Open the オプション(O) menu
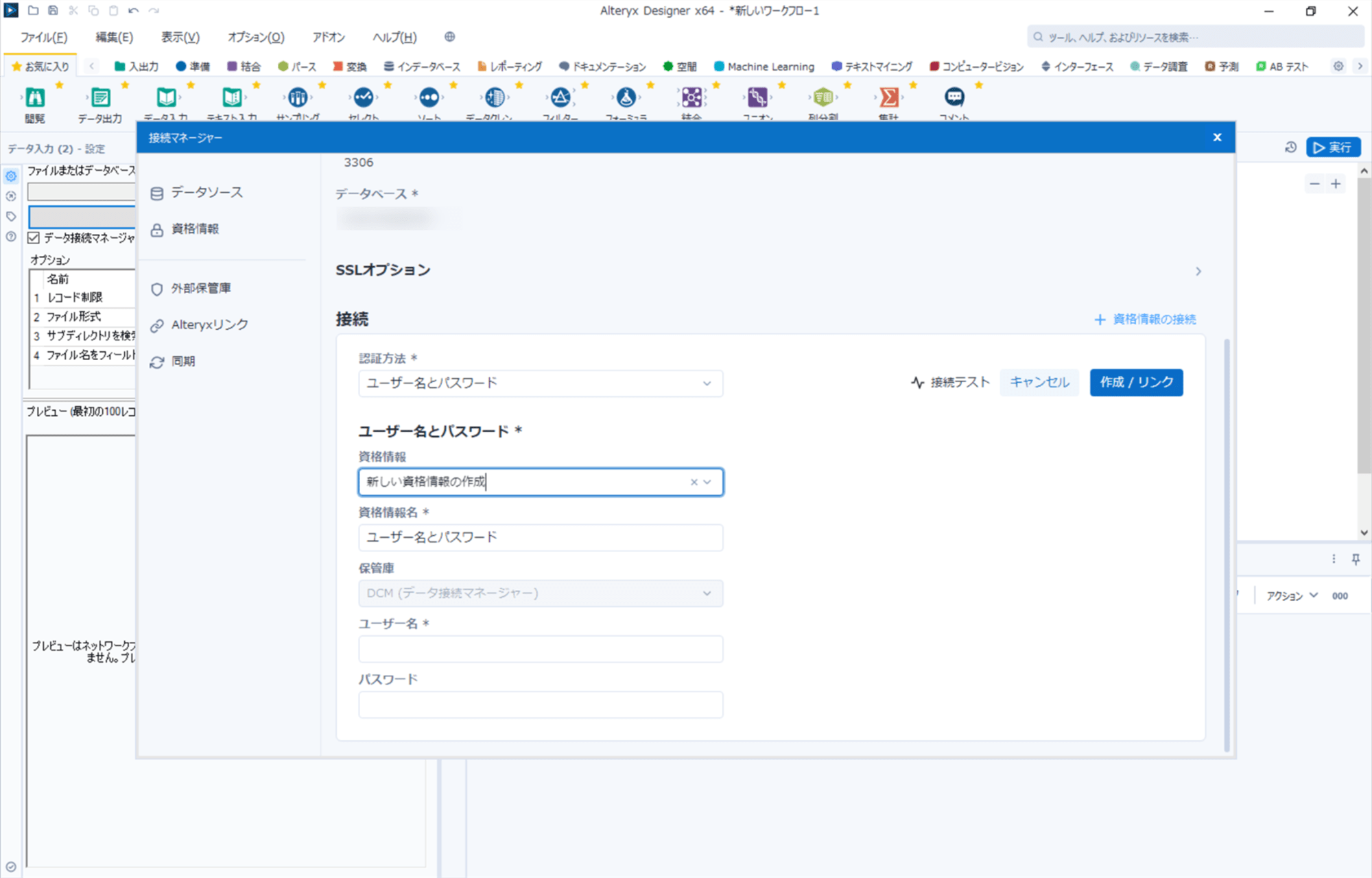 point(256,37)
